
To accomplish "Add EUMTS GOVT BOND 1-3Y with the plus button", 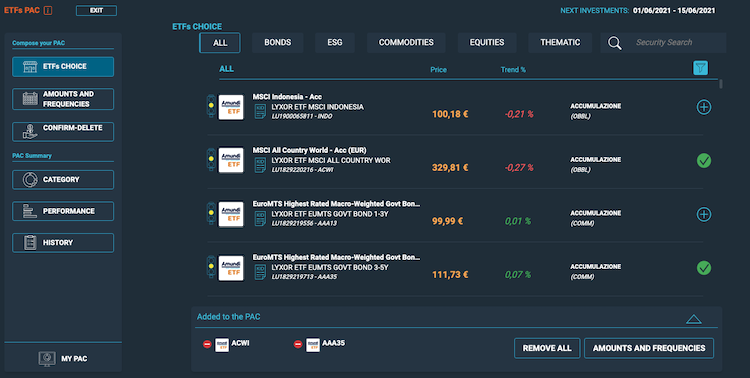I will pyautogui.click(x=704, y=214).
